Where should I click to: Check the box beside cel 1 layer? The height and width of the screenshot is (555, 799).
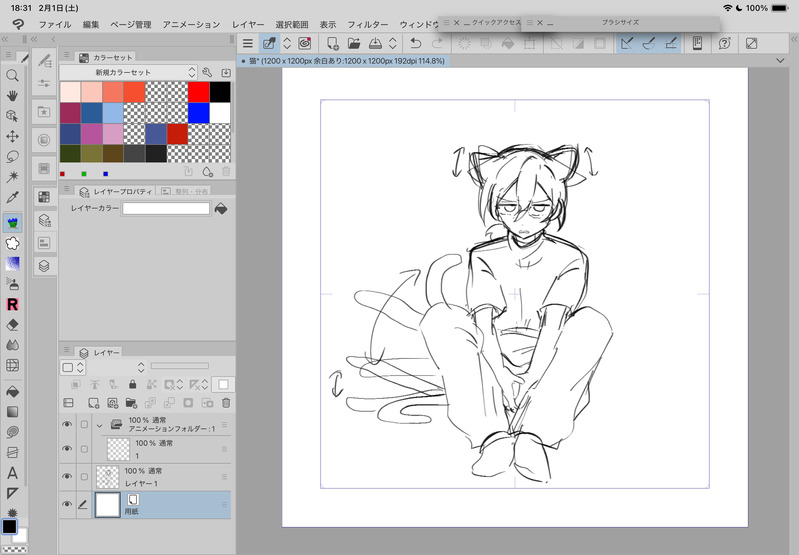[84, 448]
